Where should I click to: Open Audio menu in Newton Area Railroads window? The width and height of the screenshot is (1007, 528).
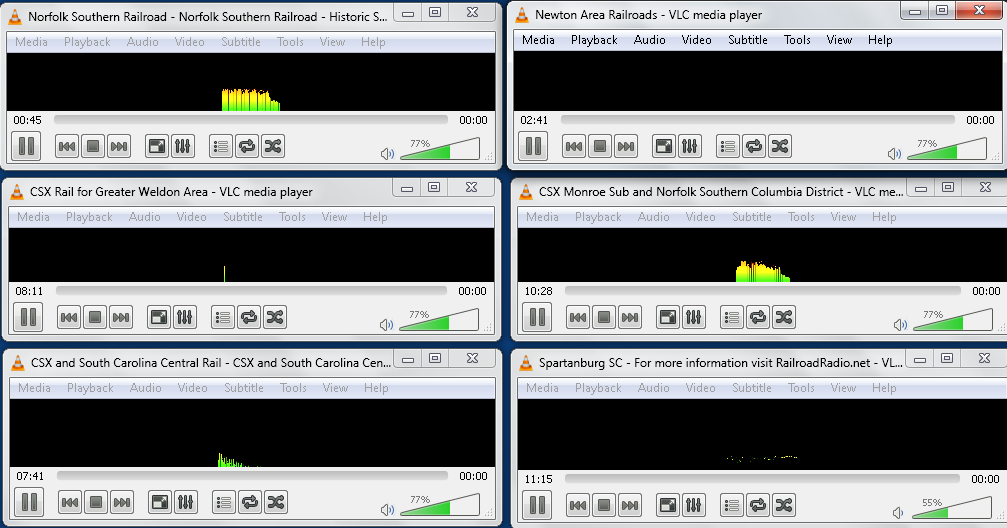click(x=649, y=40)
